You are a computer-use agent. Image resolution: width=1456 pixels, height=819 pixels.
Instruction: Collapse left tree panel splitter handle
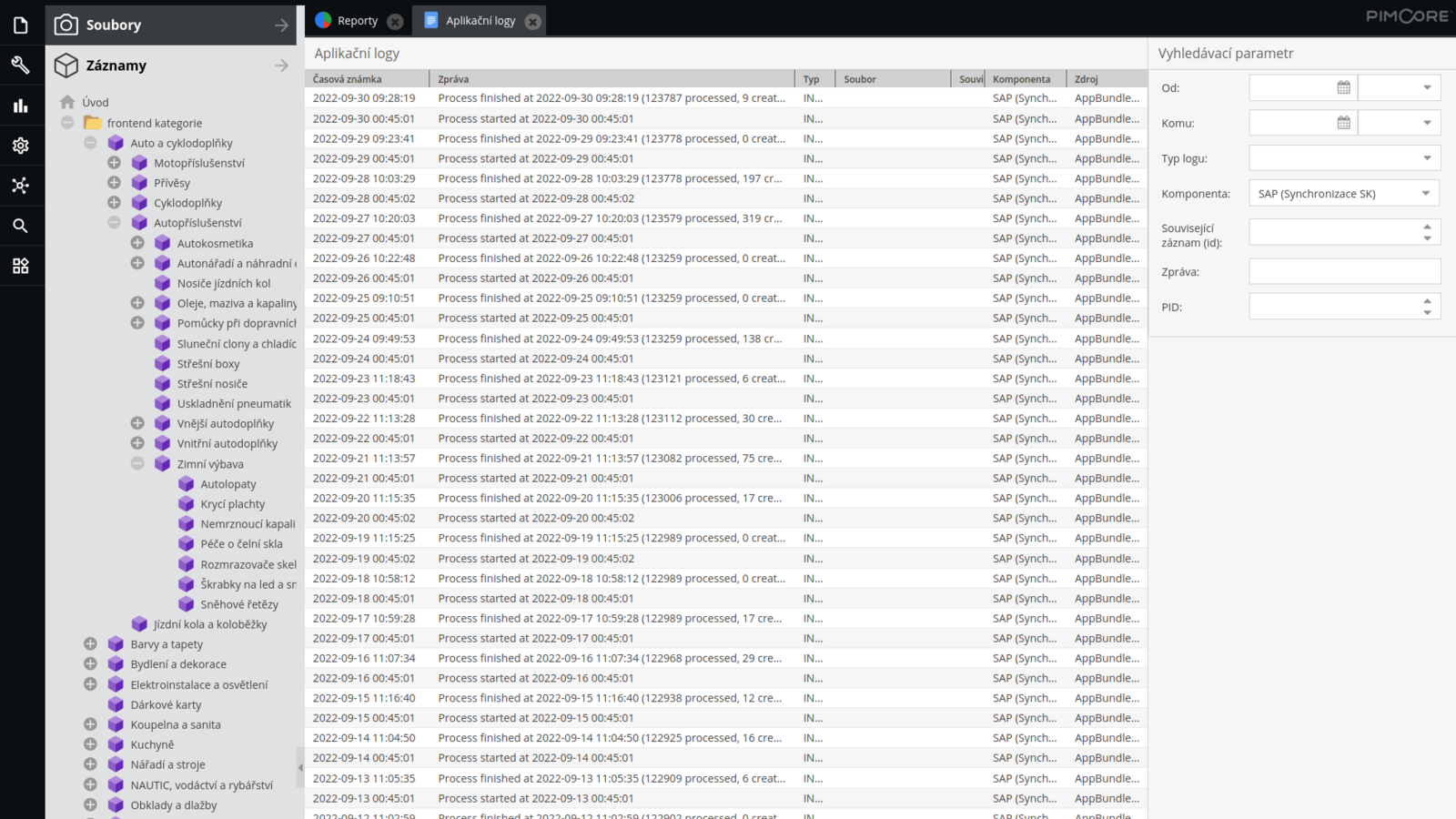[300, 767]
